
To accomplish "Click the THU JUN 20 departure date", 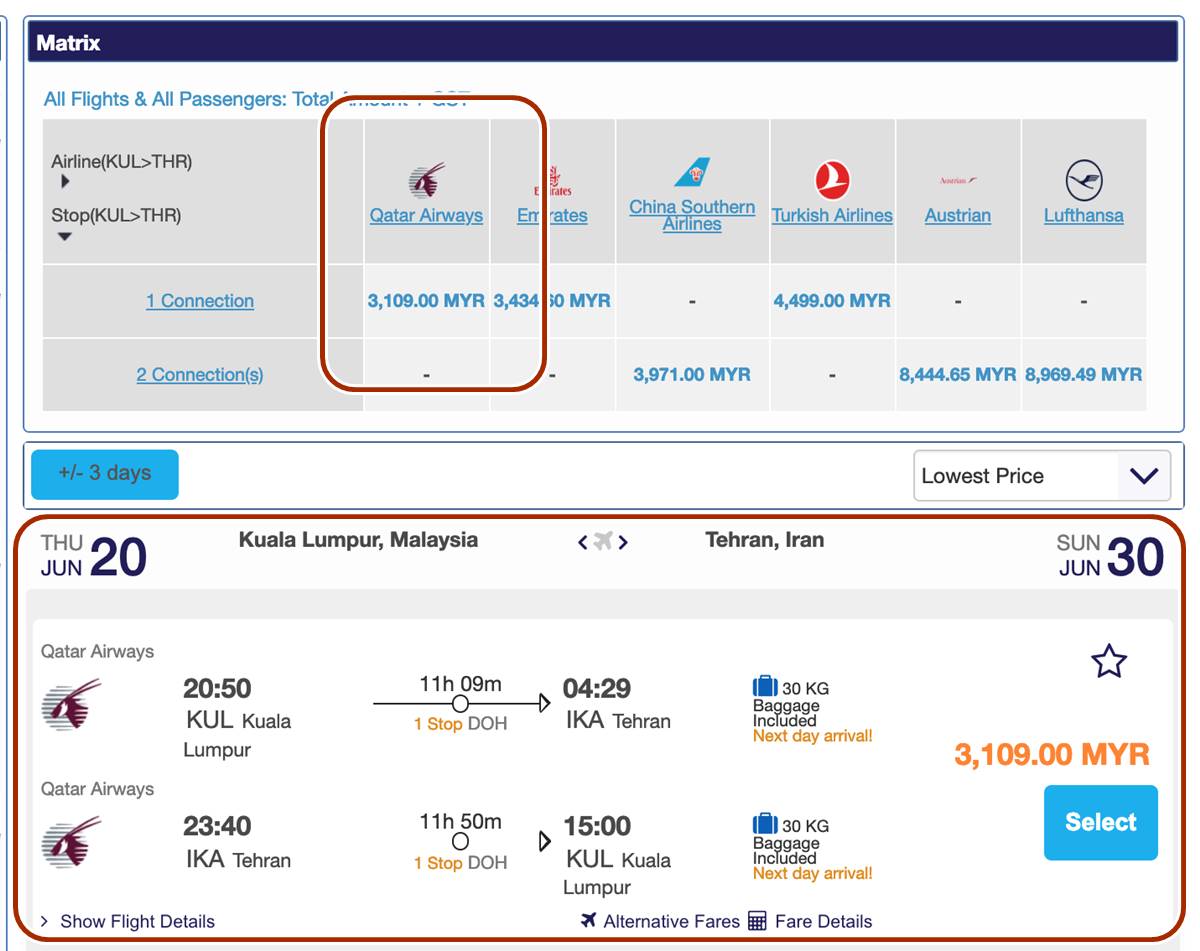I will (94, 556).
